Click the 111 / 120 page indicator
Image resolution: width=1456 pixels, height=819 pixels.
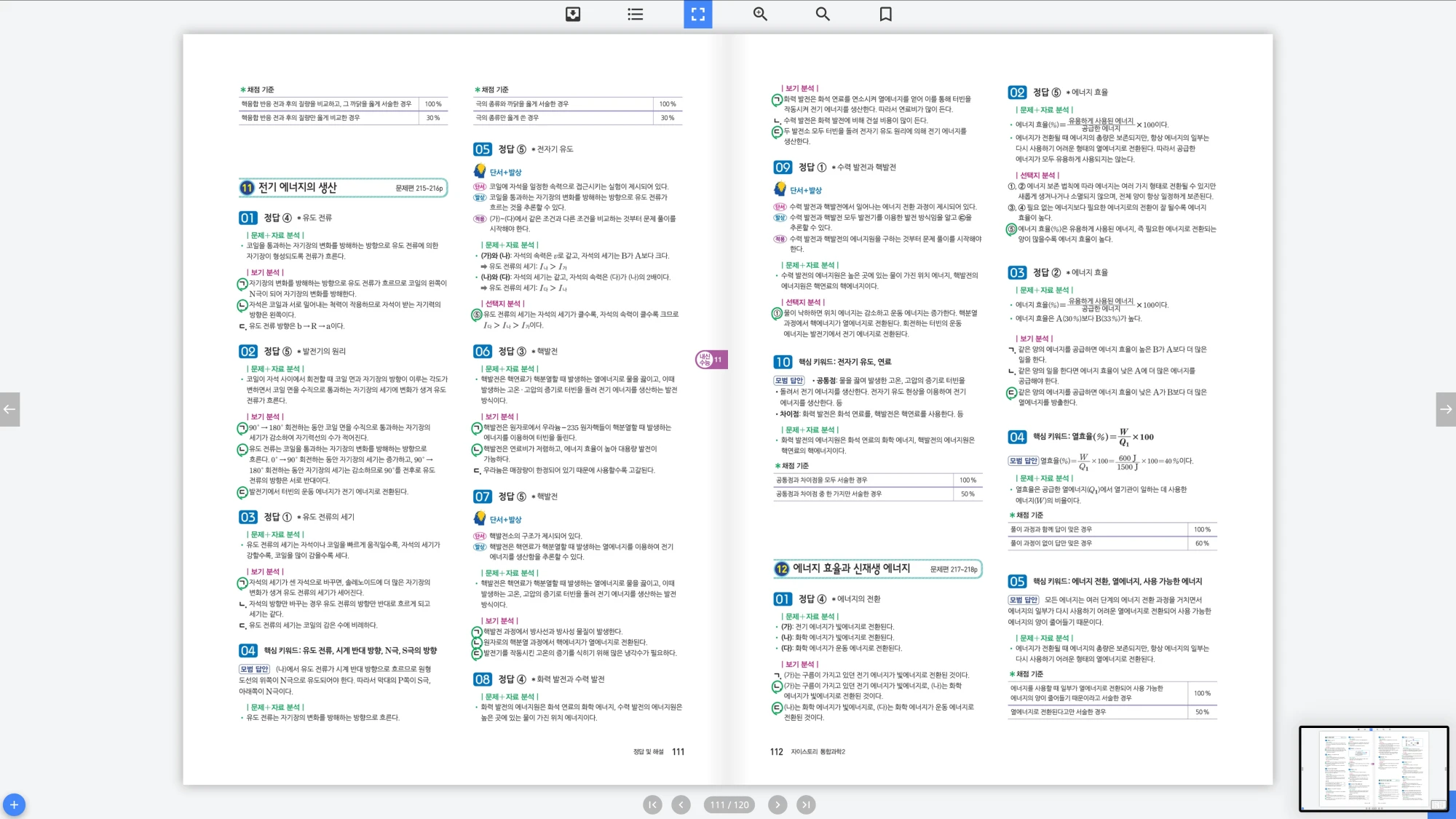click(729, 804)
